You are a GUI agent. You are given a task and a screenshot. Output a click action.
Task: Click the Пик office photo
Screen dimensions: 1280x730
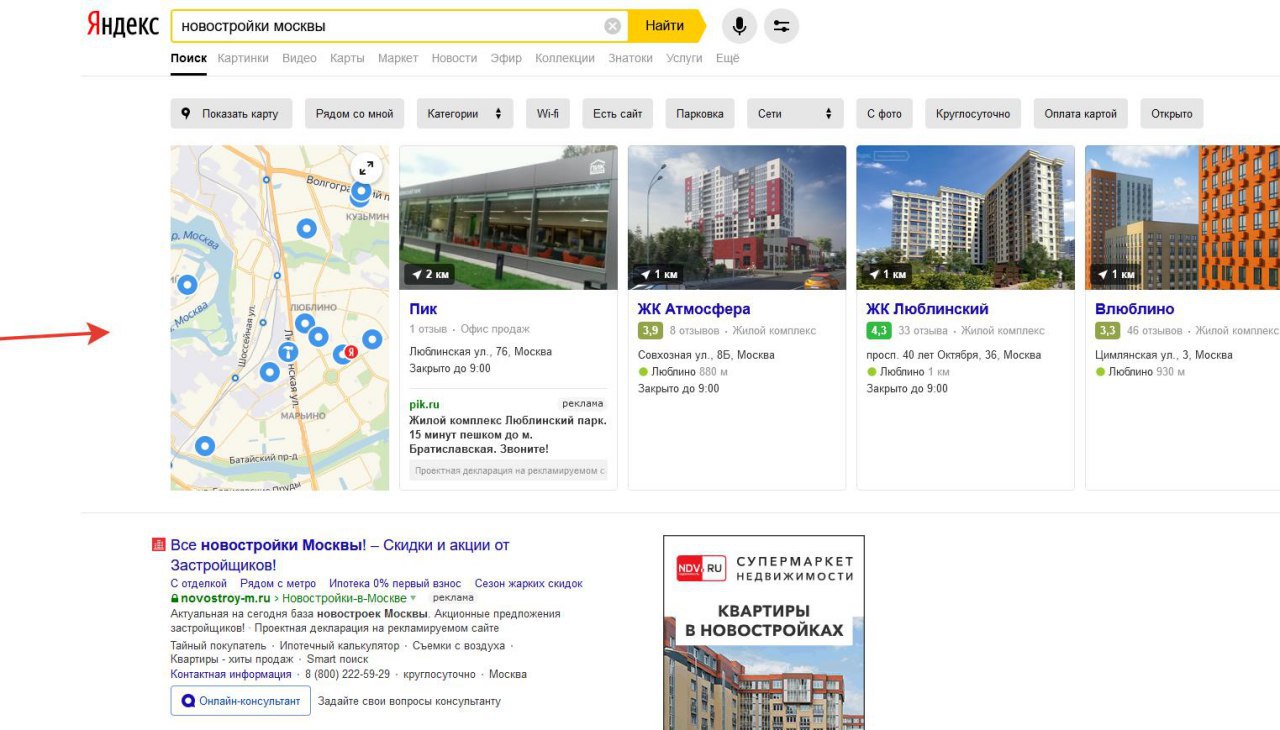[x=508, y=218]
